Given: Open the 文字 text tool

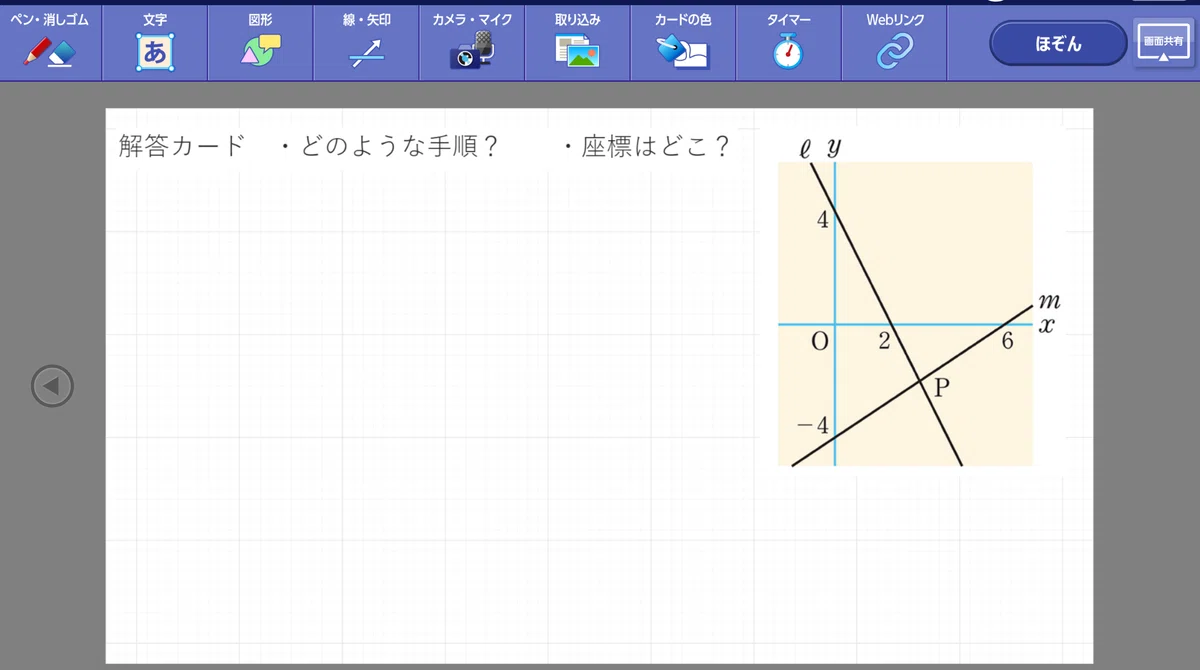Looking at the screenshot, I should coord(155,42).
